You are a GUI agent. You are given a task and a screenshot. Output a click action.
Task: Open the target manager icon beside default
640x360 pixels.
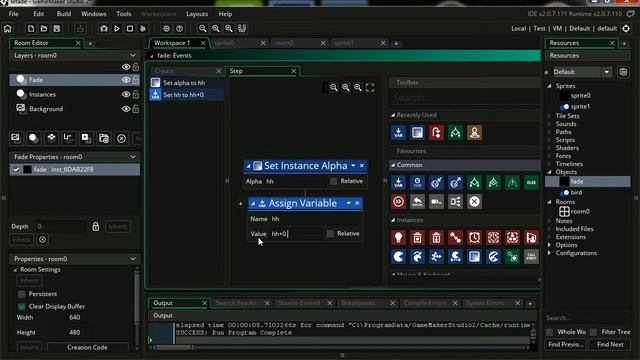coord(626,29)
